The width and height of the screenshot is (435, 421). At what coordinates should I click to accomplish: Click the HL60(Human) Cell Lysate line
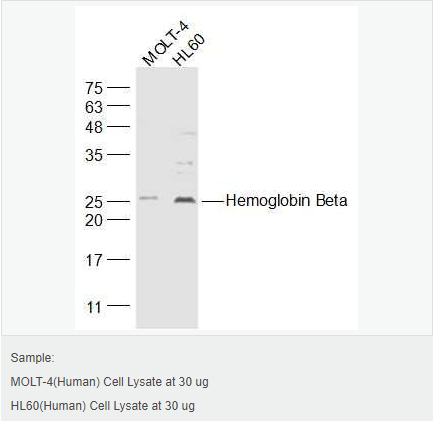[x=103, y=406]
